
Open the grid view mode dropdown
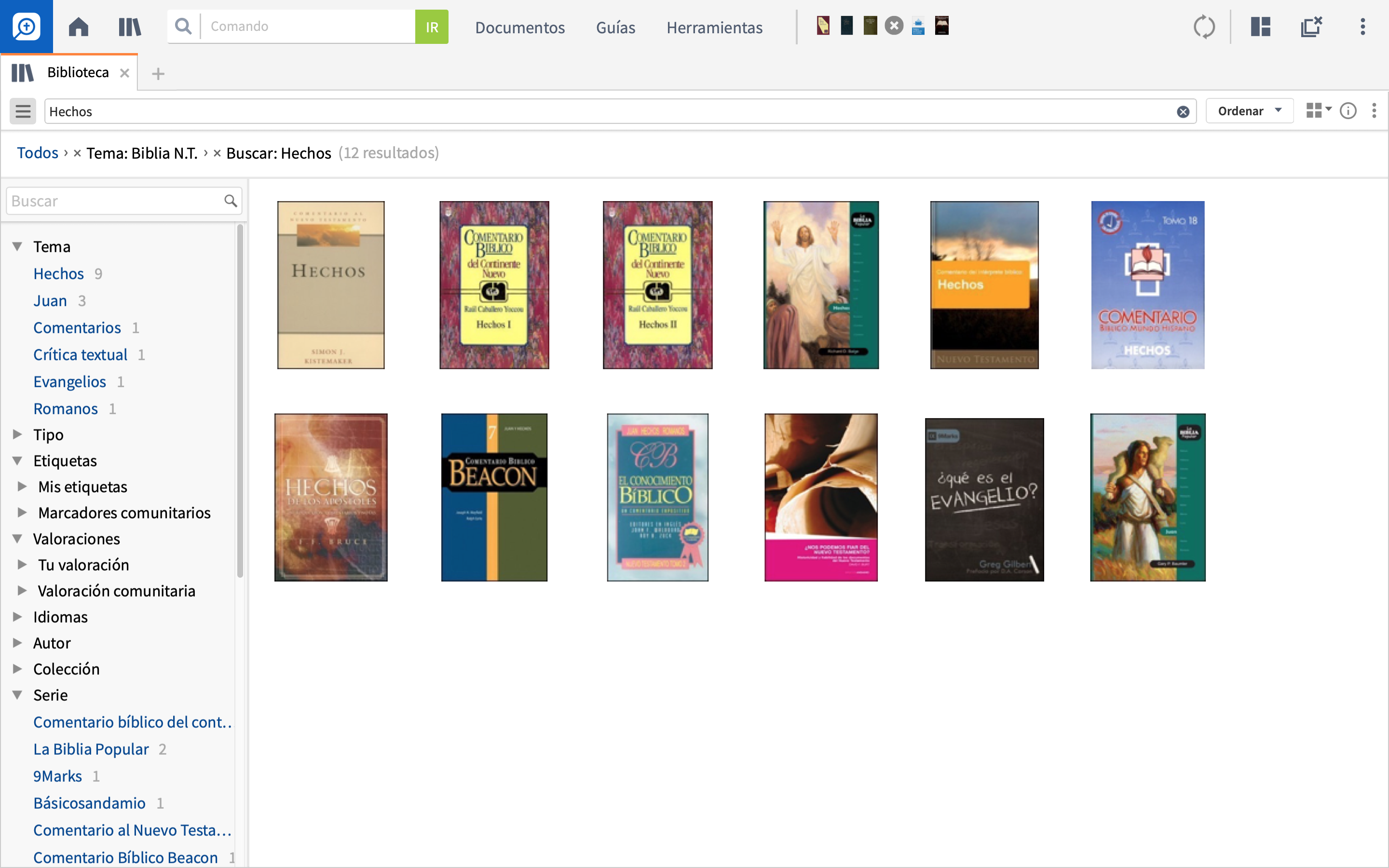(x=1319, y=110)
